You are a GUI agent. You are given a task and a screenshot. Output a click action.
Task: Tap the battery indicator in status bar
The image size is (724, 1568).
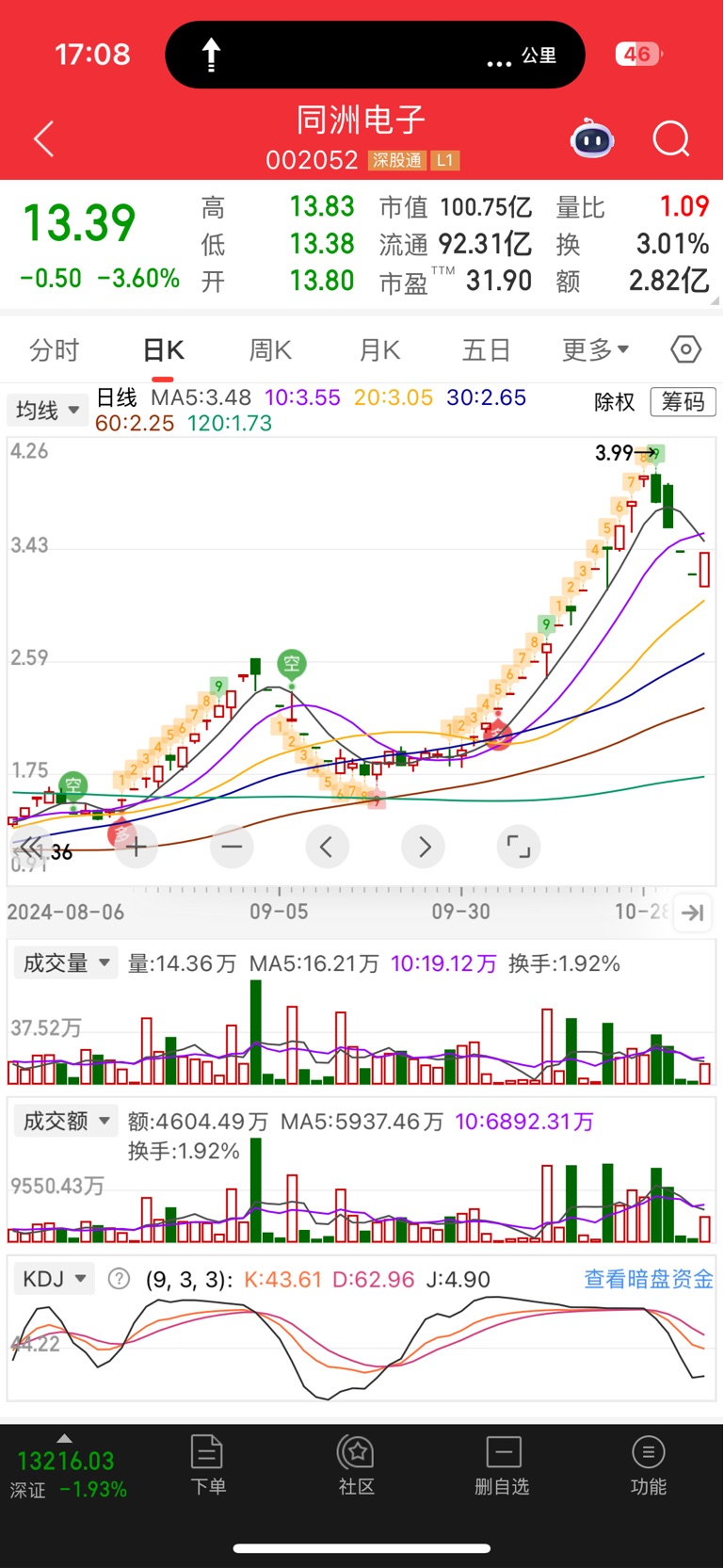639,55
